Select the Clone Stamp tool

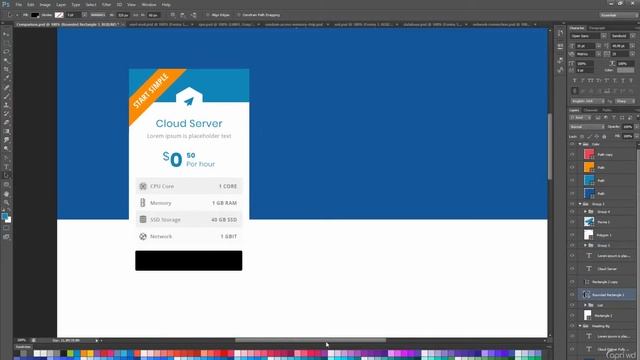point(6,105)
